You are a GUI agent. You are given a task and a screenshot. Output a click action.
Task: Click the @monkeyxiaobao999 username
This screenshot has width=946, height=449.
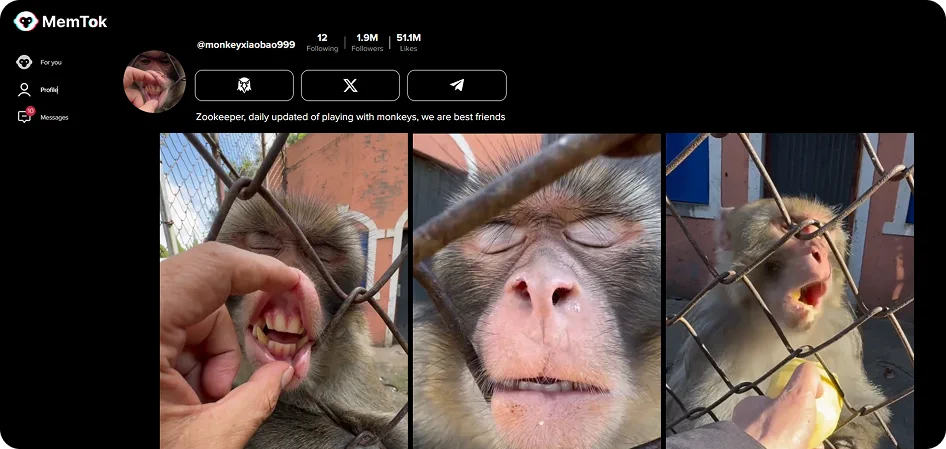(246, 45)
